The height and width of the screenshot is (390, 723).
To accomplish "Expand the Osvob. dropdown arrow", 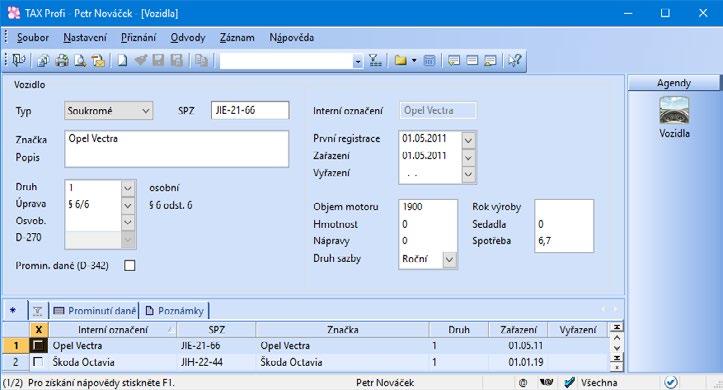I will (128, 222).
